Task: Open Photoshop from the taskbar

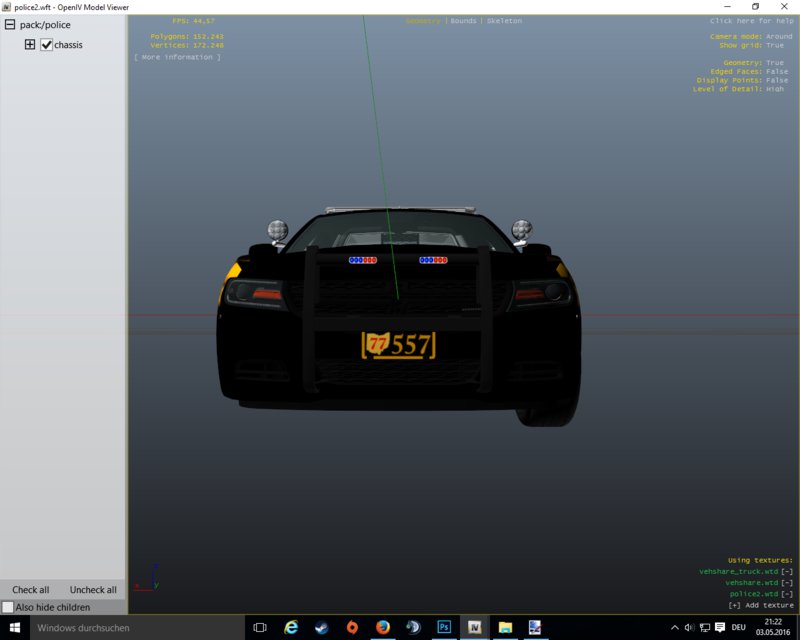Action: coord(444,627)
